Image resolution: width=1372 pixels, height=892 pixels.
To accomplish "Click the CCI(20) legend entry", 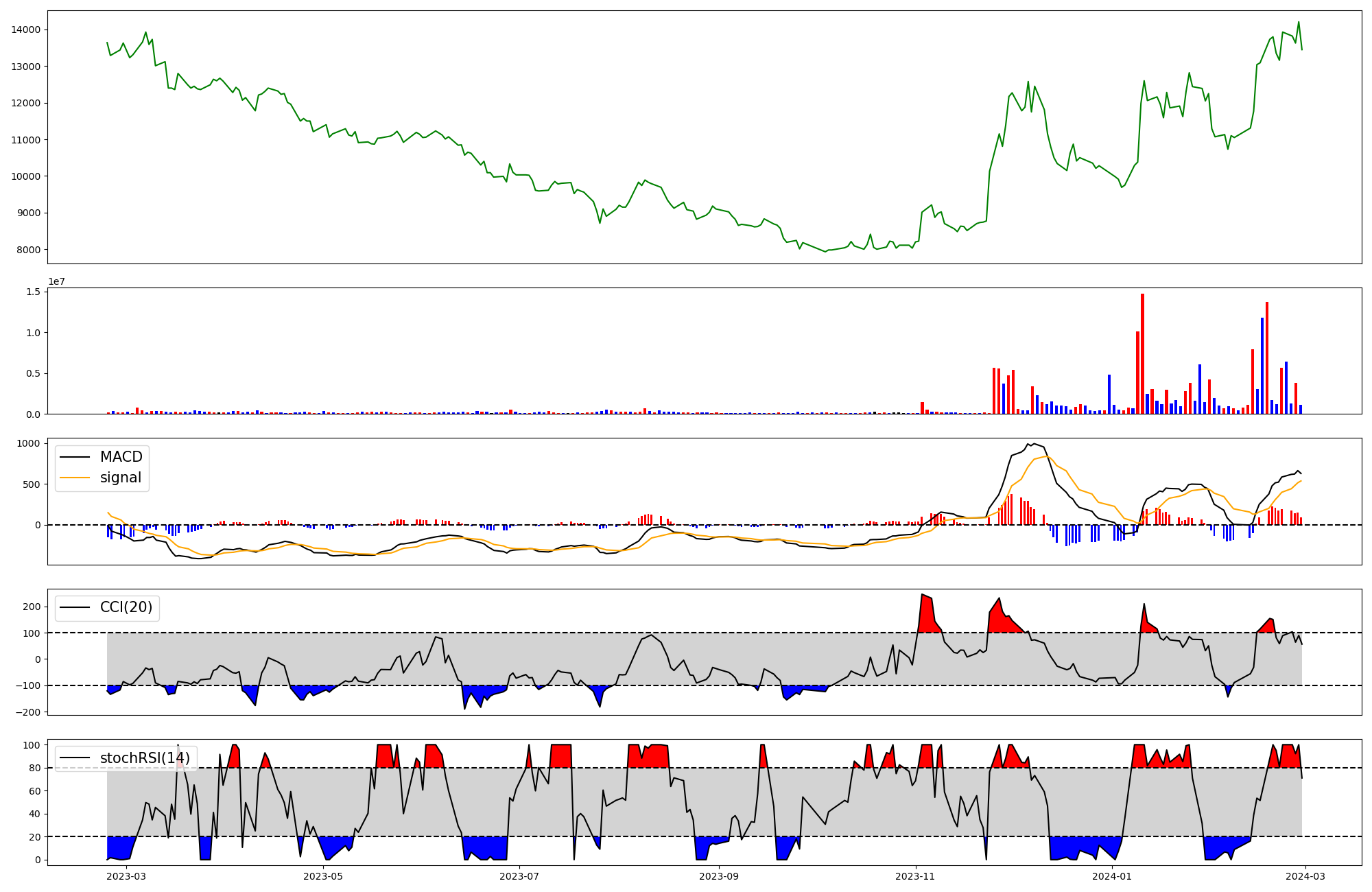I will pyautogui.click(x=126, y=607).
